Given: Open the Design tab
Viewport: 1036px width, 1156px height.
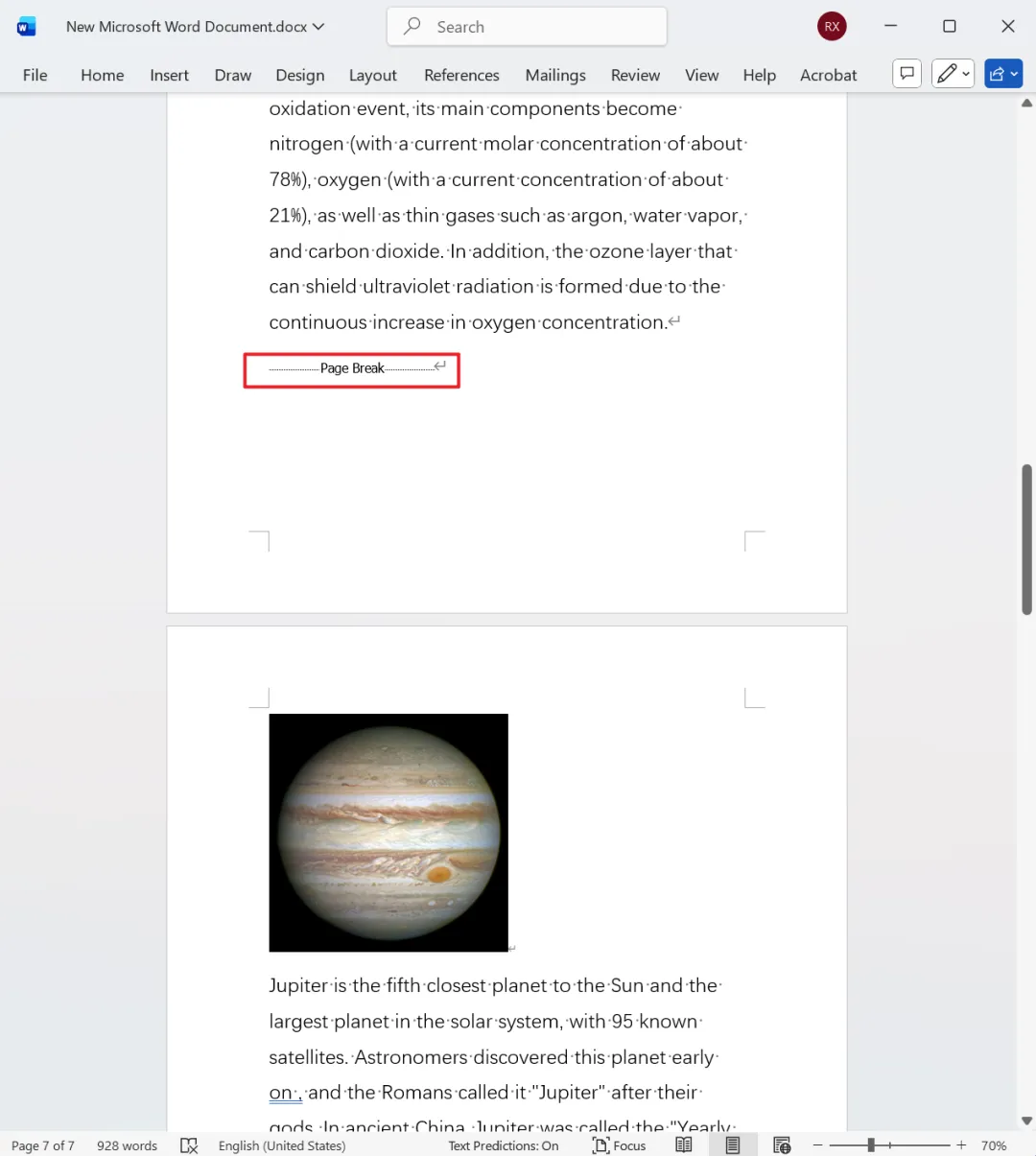Looking at the screenshot, I should pos(300,75).
